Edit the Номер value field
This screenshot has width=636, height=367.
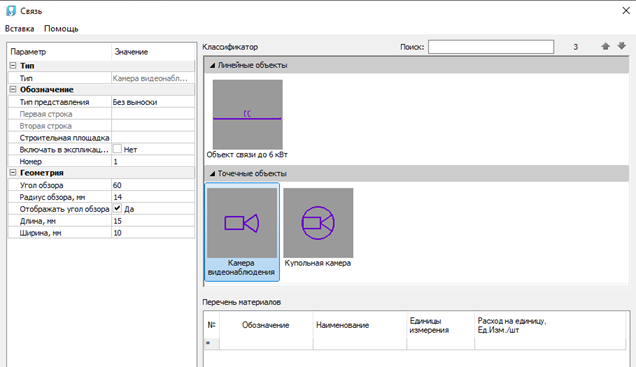(x=153, y=161)
